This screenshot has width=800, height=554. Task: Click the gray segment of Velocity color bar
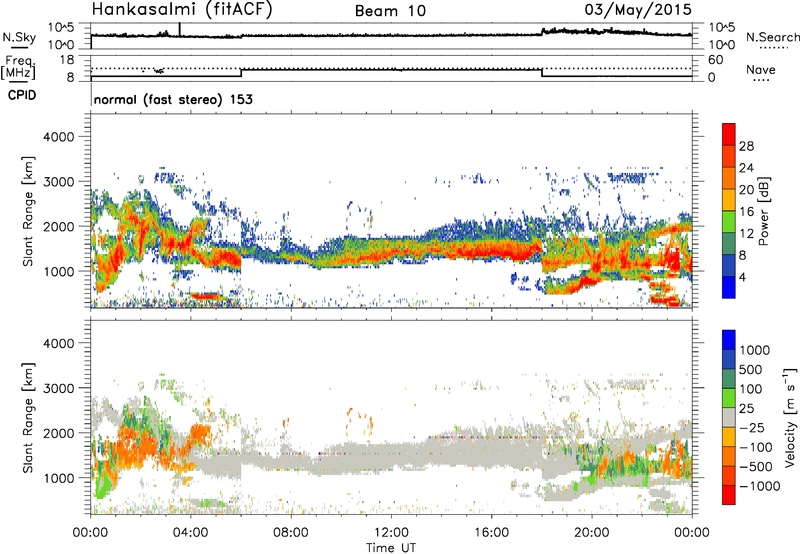(x=729, y=418)
